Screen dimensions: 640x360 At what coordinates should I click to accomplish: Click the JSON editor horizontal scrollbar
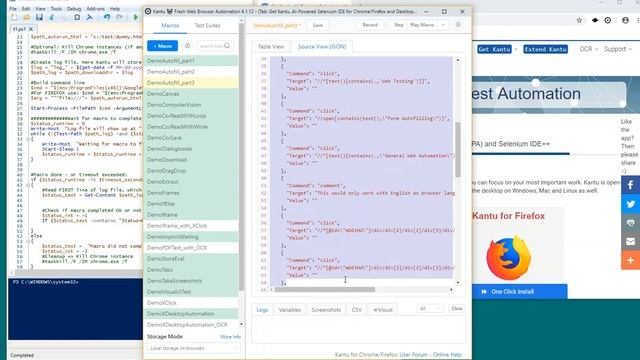[324, 289]
